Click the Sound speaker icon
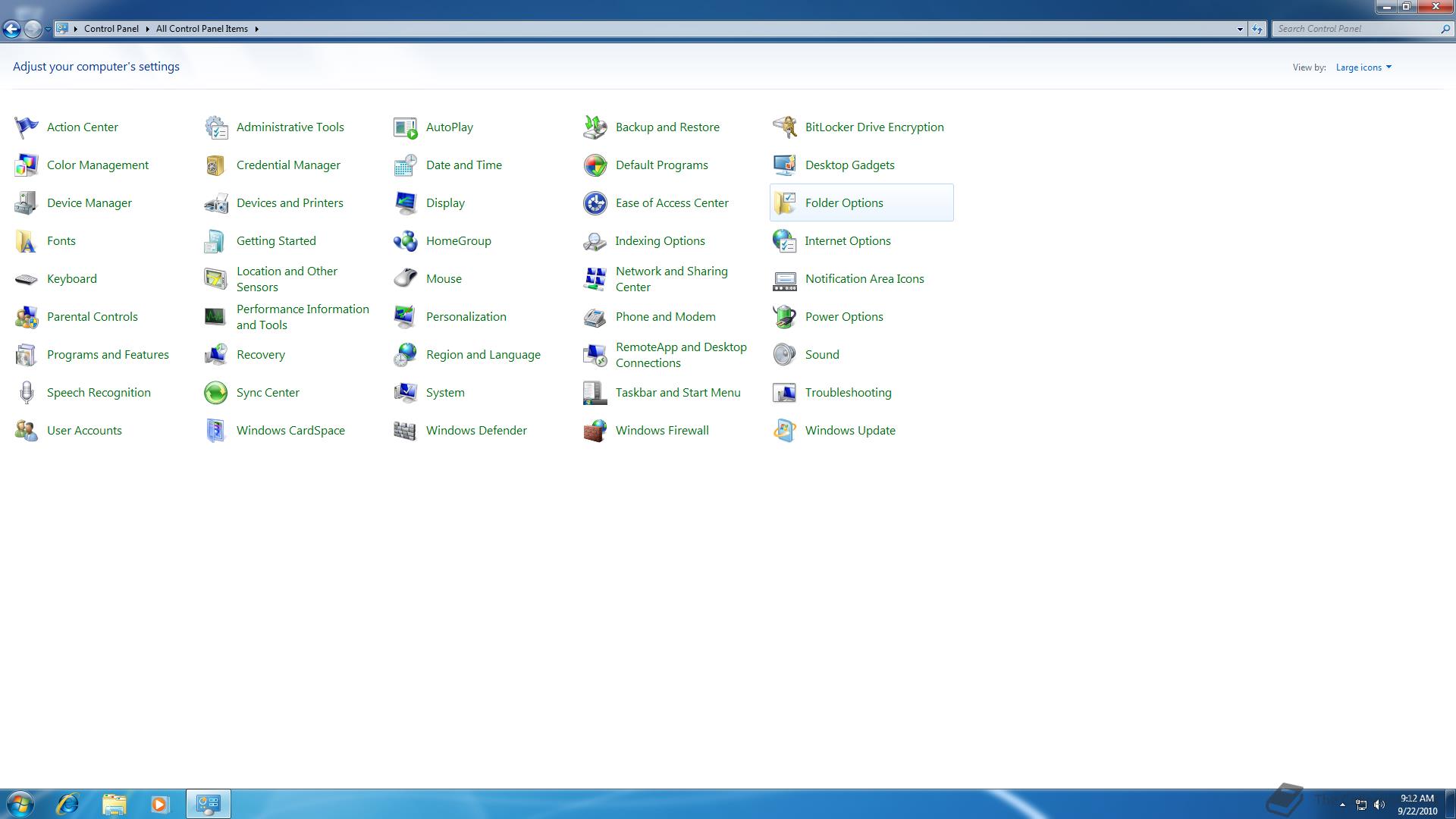Viewport: 1456px width, 819px height. (x=785, y=354)
